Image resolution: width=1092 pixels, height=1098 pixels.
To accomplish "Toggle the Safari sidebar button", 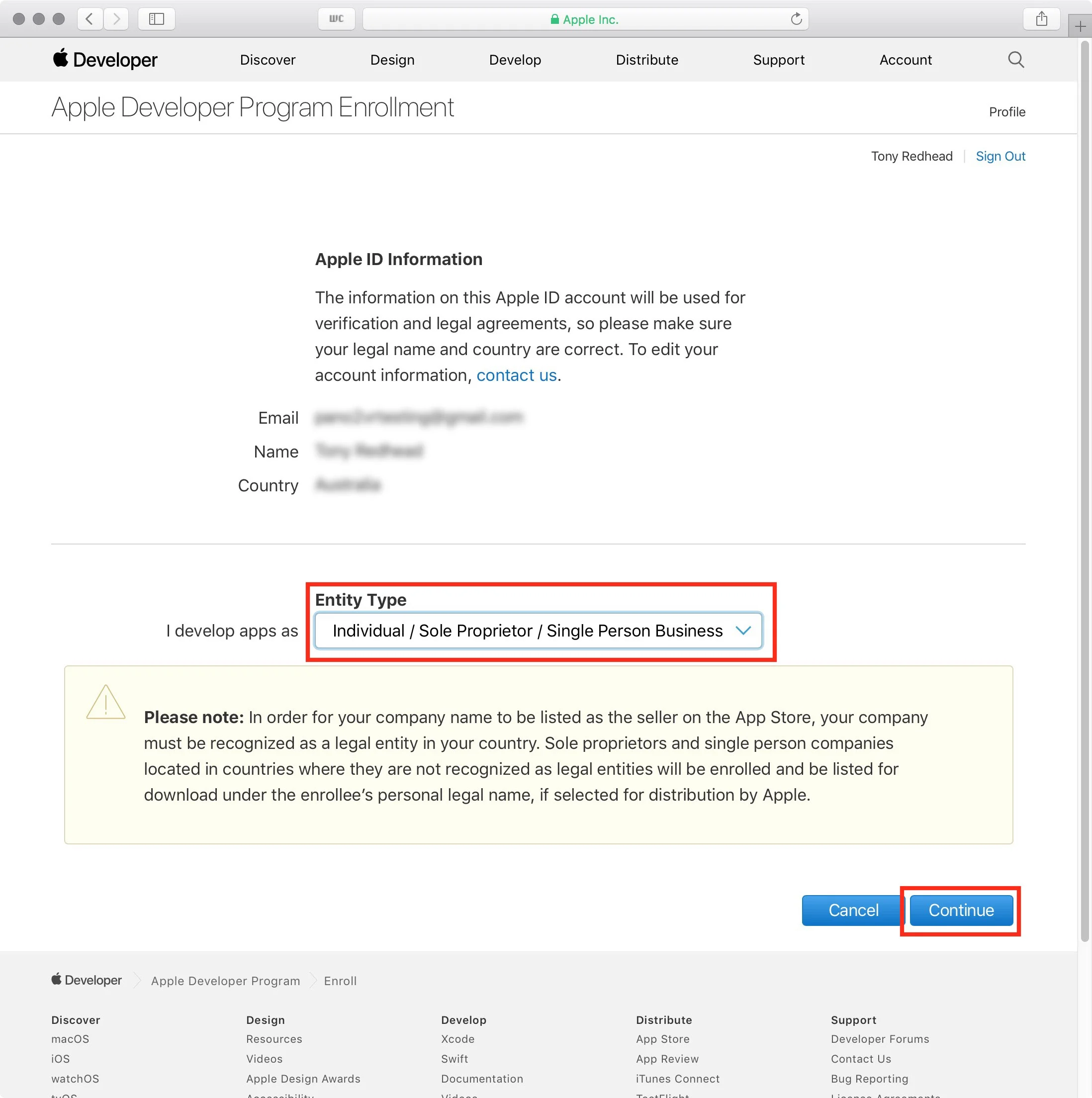I will click(x=156, y=19).
